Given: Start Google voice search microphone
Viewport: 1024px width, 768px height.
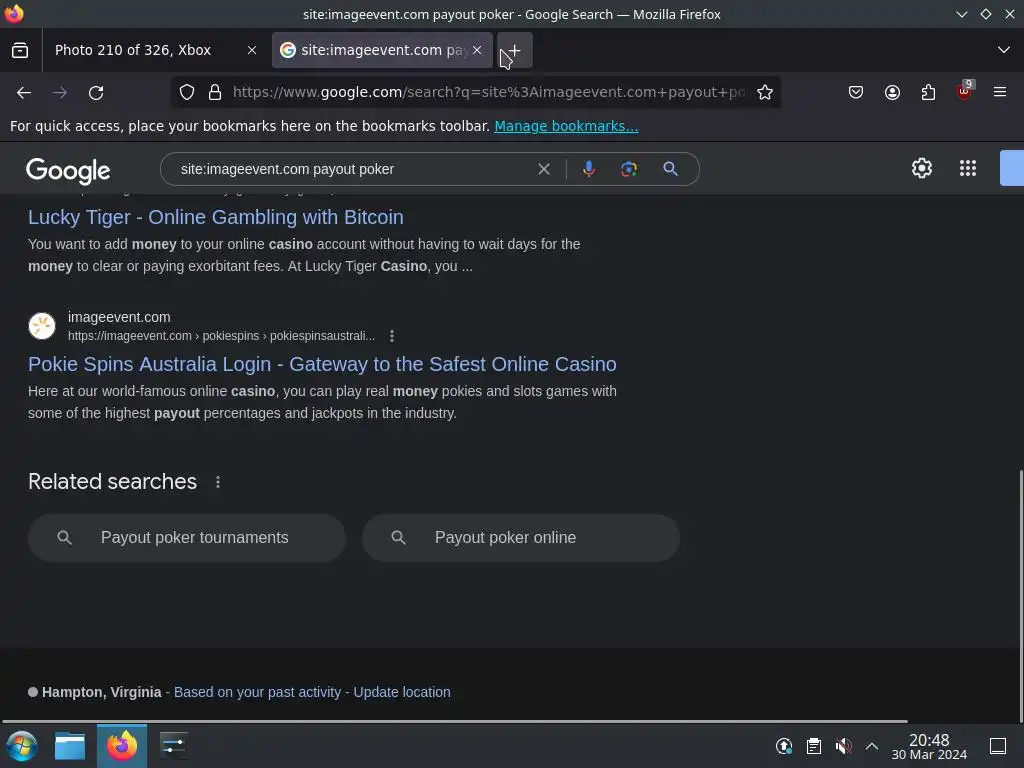Looking at the screenshot, I should click(588, 169).
